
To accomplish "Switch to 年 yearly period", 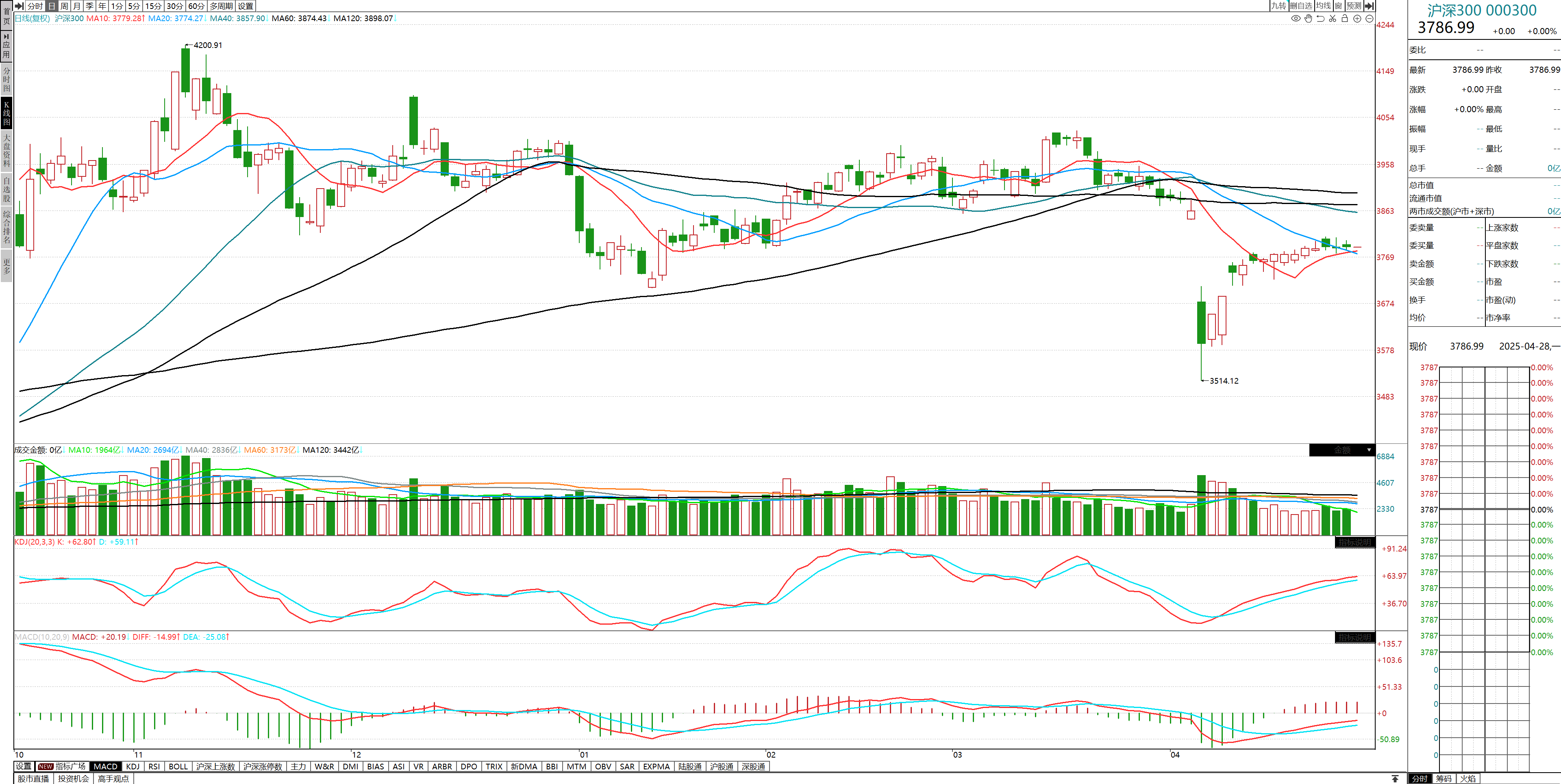I will (x=102, y=5).
